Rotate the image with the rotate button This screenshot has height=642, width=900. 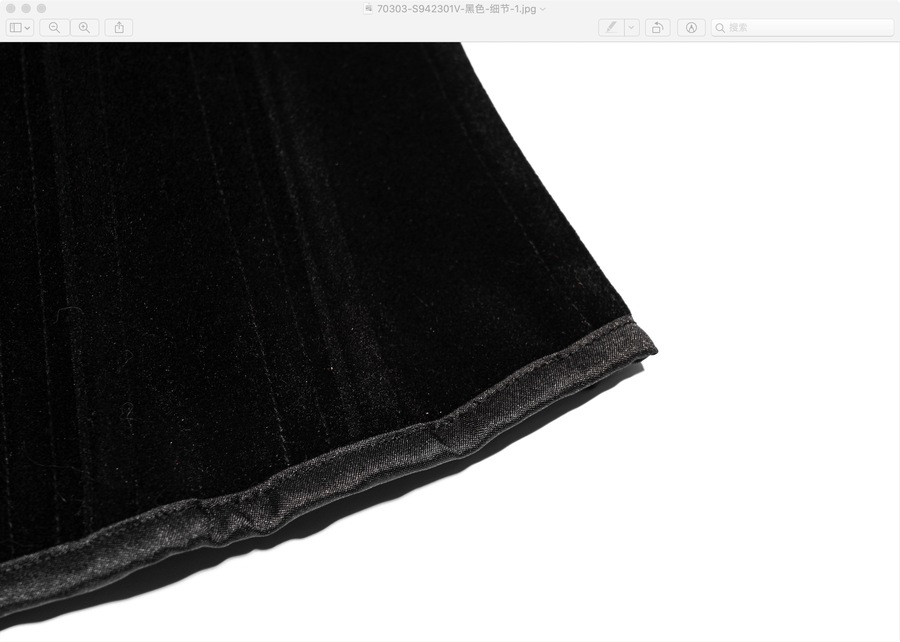click(657, 28)
